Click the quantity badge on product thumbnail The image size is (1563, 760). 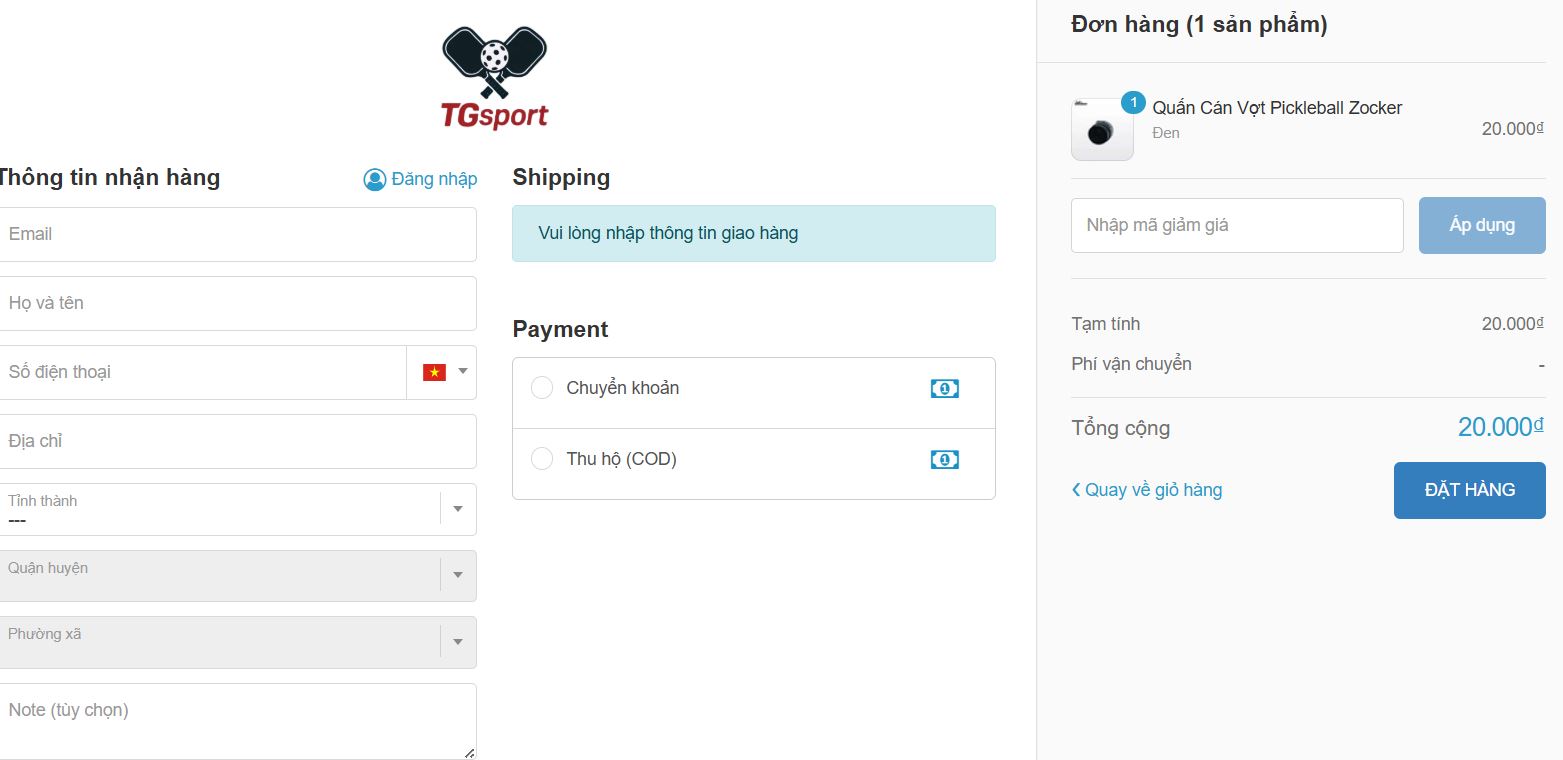(1133, 103)
